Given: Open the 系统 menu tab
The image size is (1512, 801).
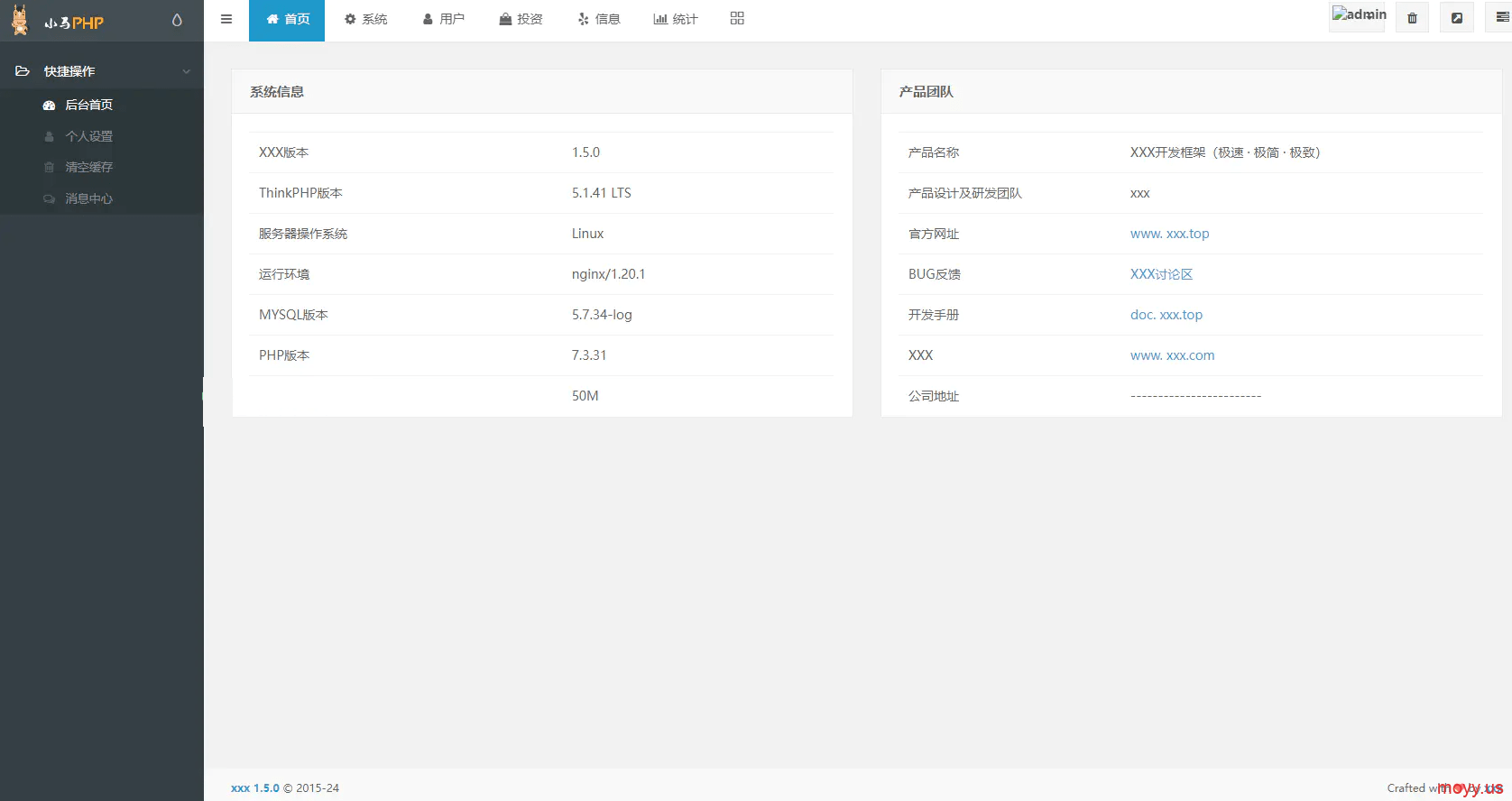Looking at the screenshot, I should (365, 20).
